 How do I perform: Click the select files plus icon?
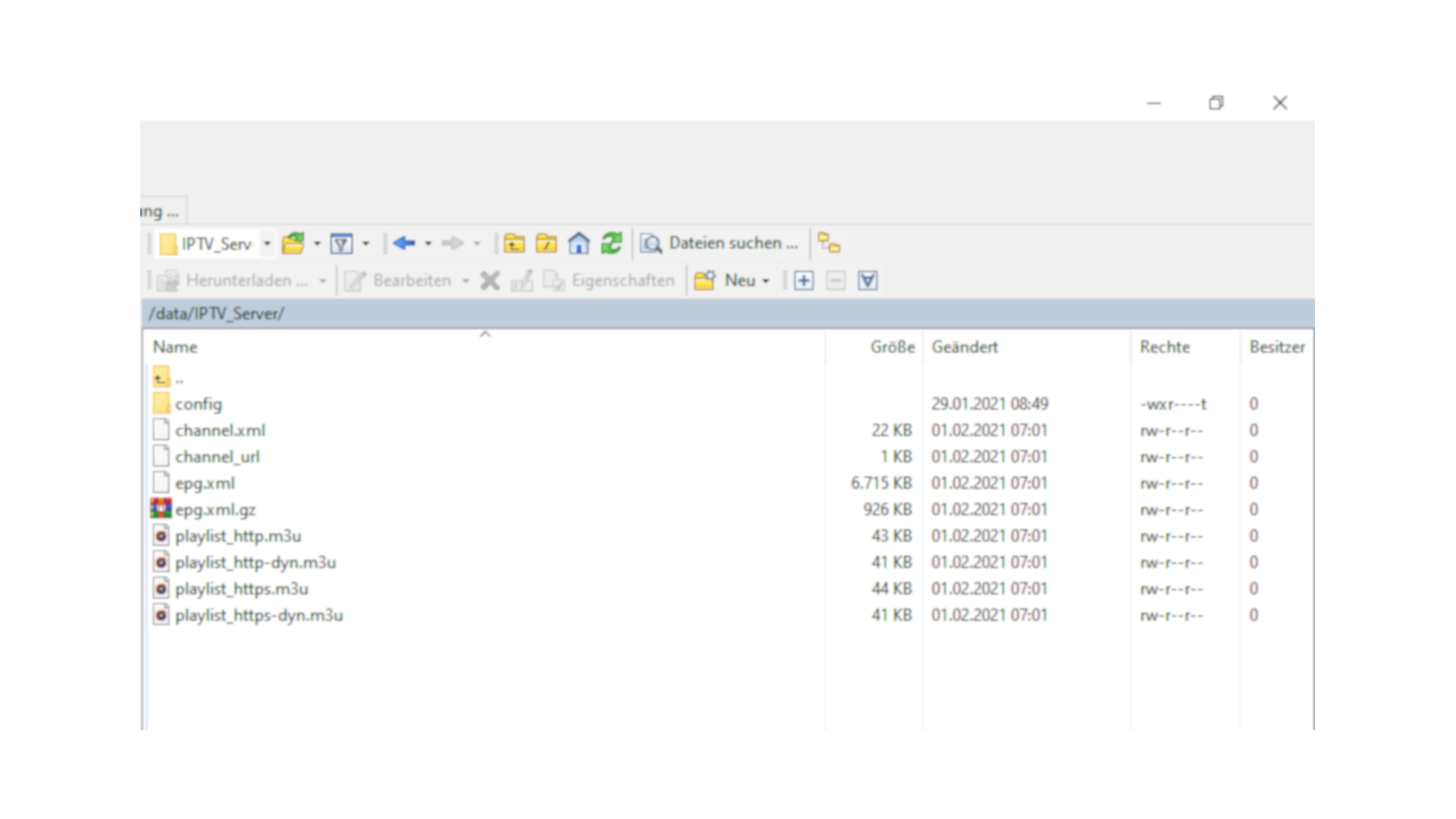point(803,281)
